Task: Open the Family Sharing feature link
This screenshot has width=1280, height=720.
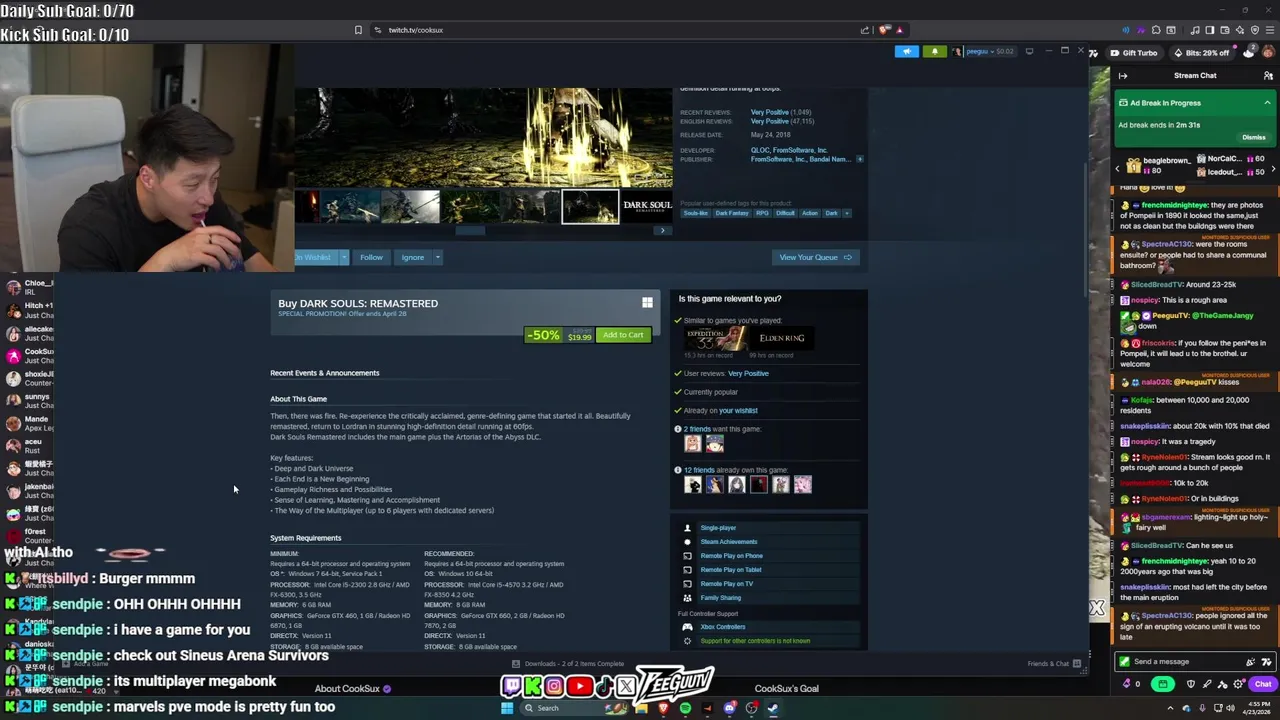Action: (720, 598)
